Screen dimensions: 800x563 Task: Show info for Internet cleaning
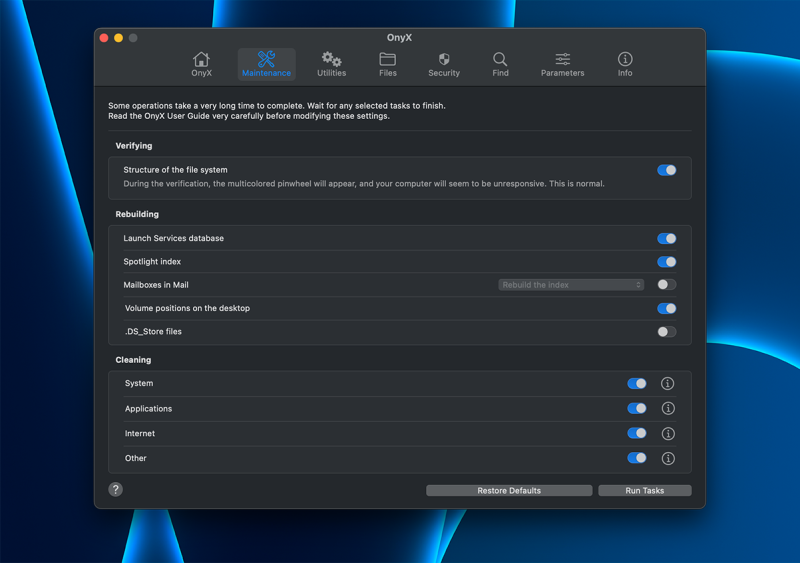pyautogui.click(x=668, y=434)
